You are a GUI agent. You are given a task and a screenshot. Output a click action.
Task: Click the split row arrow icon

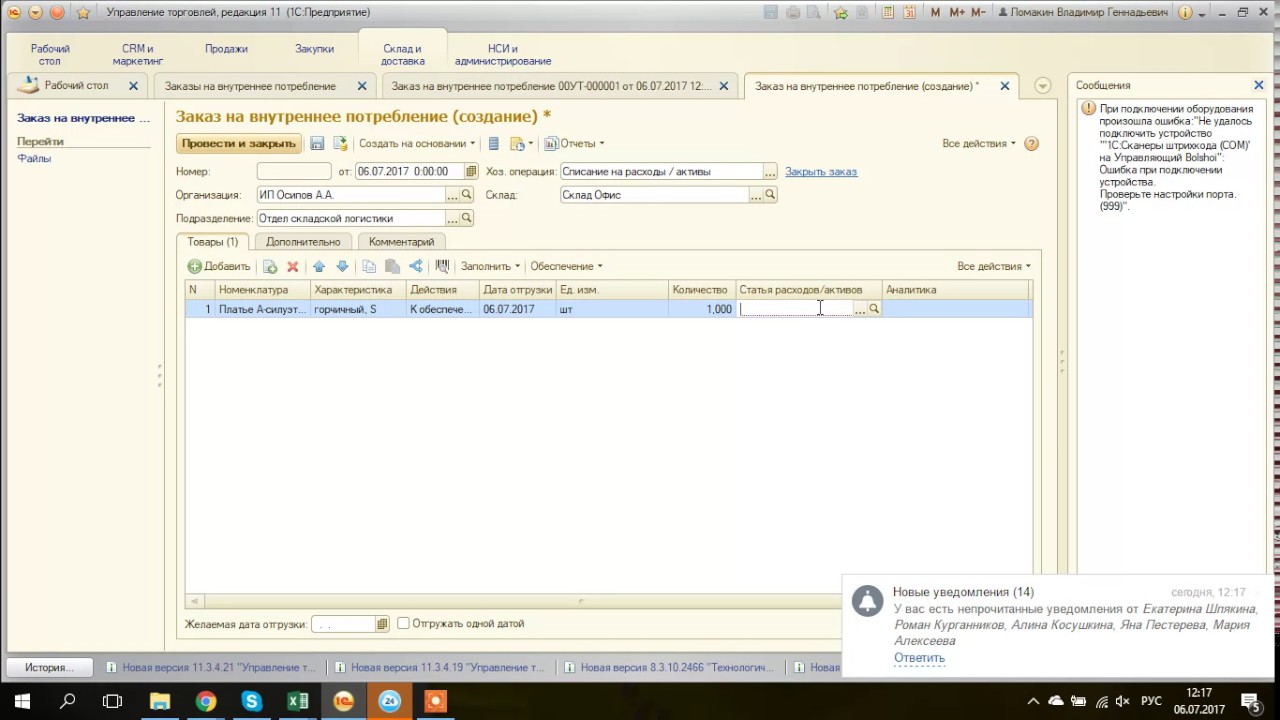[416, 266]
